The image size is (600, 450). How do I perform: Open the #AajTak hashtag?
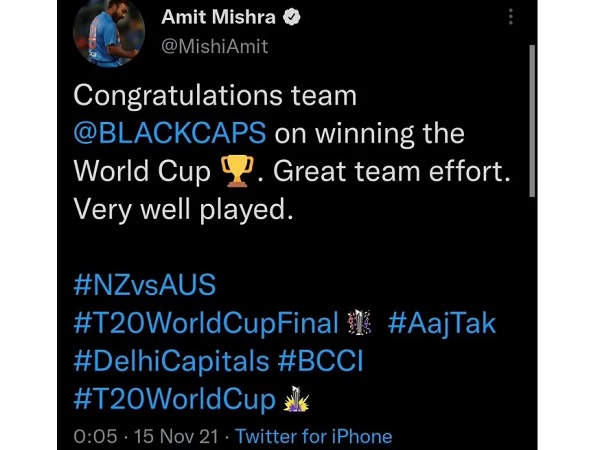tap(442, 324)
